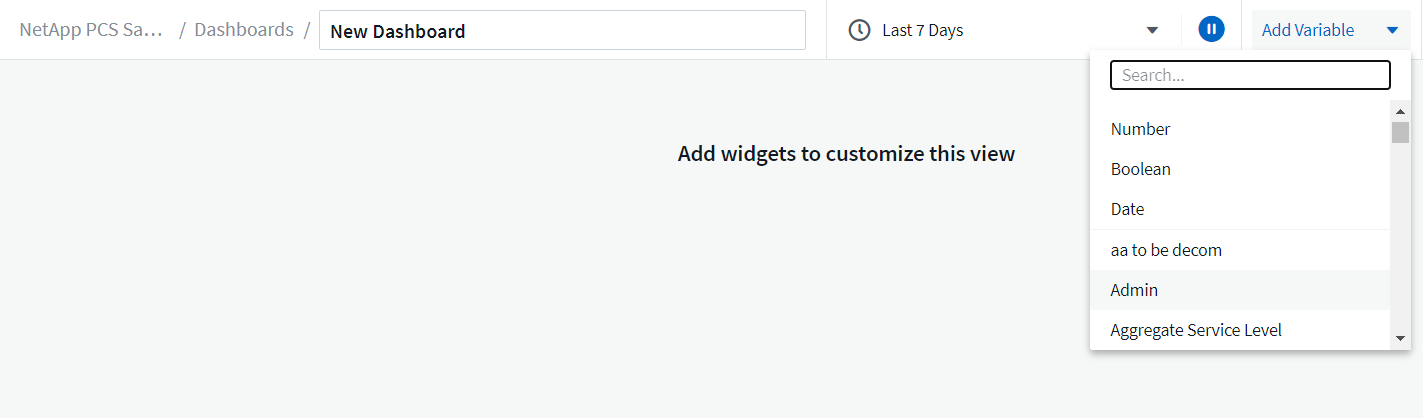
Task: Go to the Dashboards breadcrumb link
Action: coord(244,30)
